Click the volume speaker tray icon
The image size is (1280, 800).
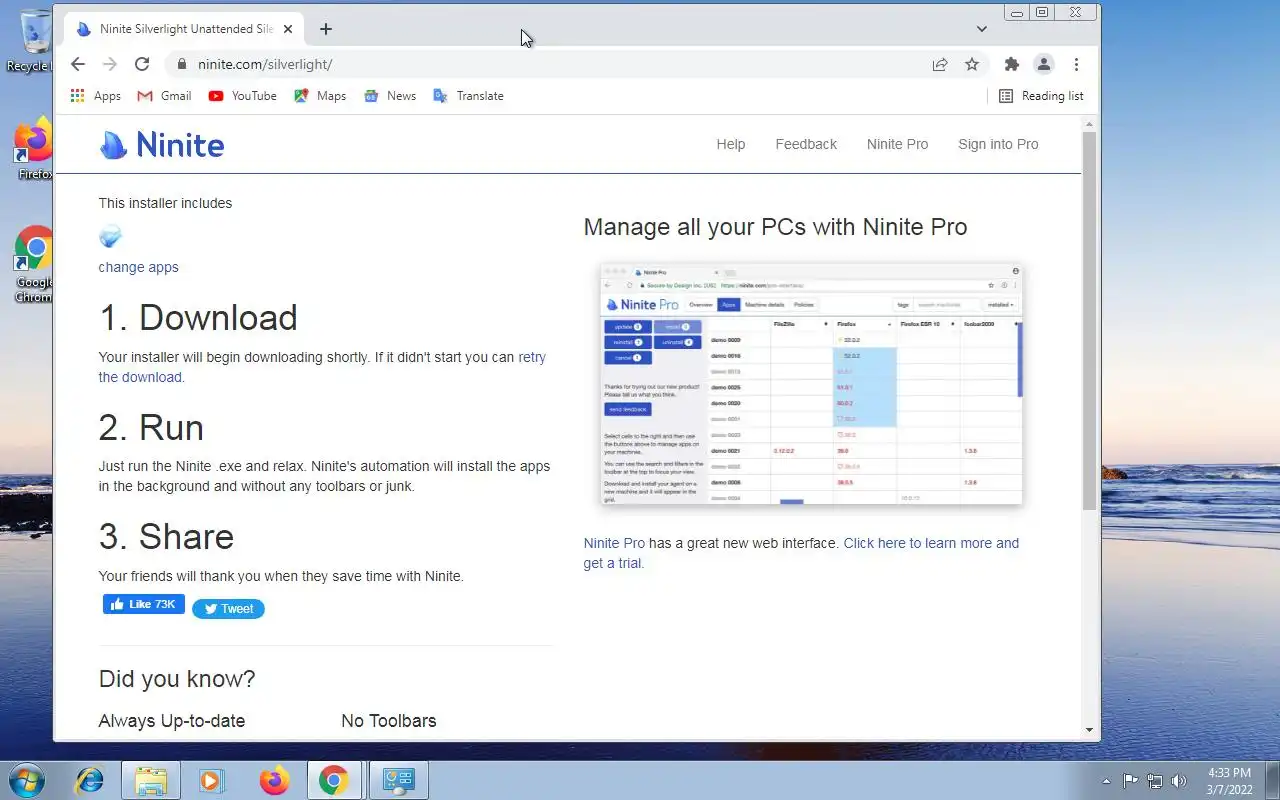click(x=1179, y=781)
